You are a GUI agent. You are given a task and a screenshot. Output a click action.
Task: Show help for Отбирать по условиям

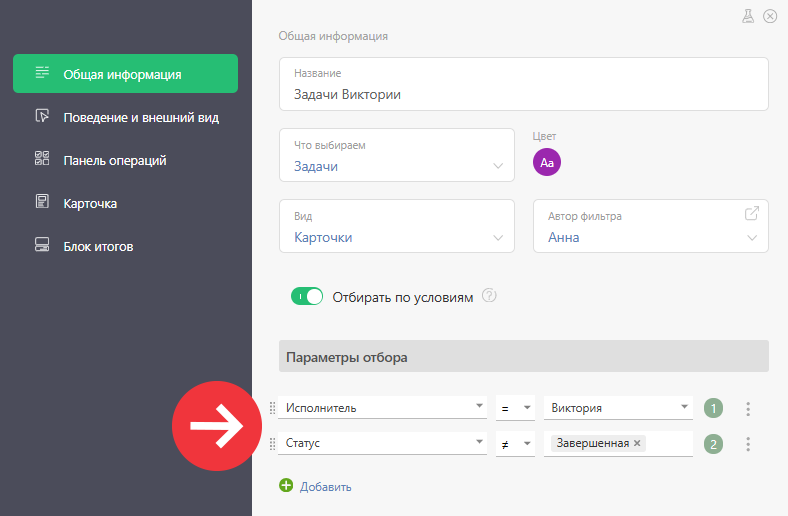click(489, 295)
